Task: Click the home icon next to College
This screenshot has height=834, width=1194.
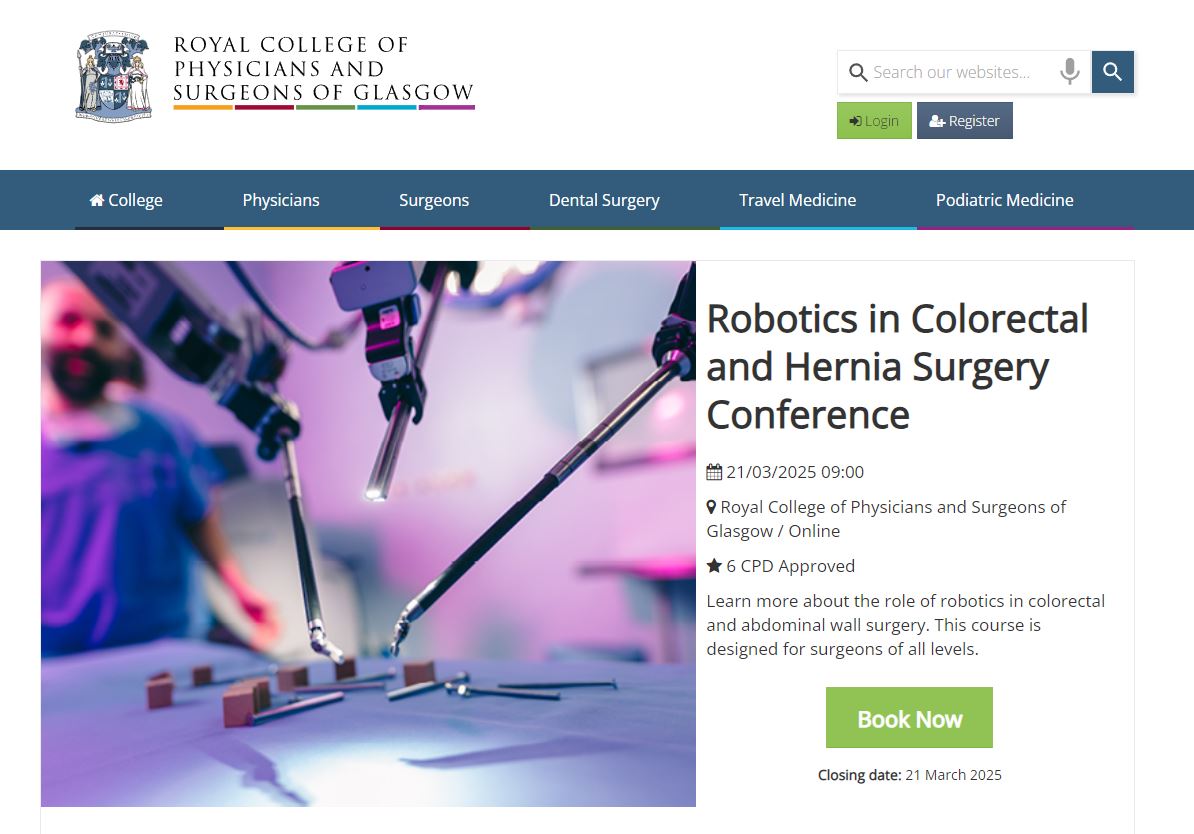Action: pos(100,200)
